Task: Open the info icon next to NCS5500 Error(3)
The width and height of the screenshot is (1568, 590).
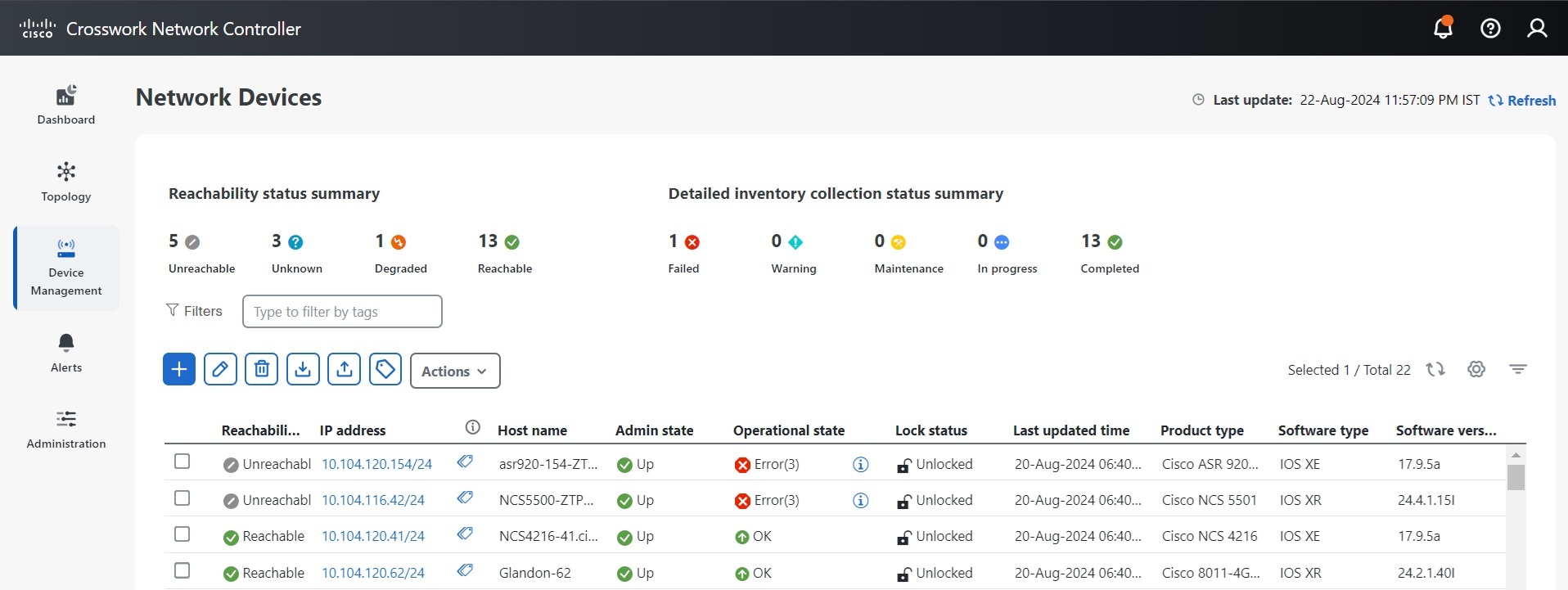Action: [861, 500]
